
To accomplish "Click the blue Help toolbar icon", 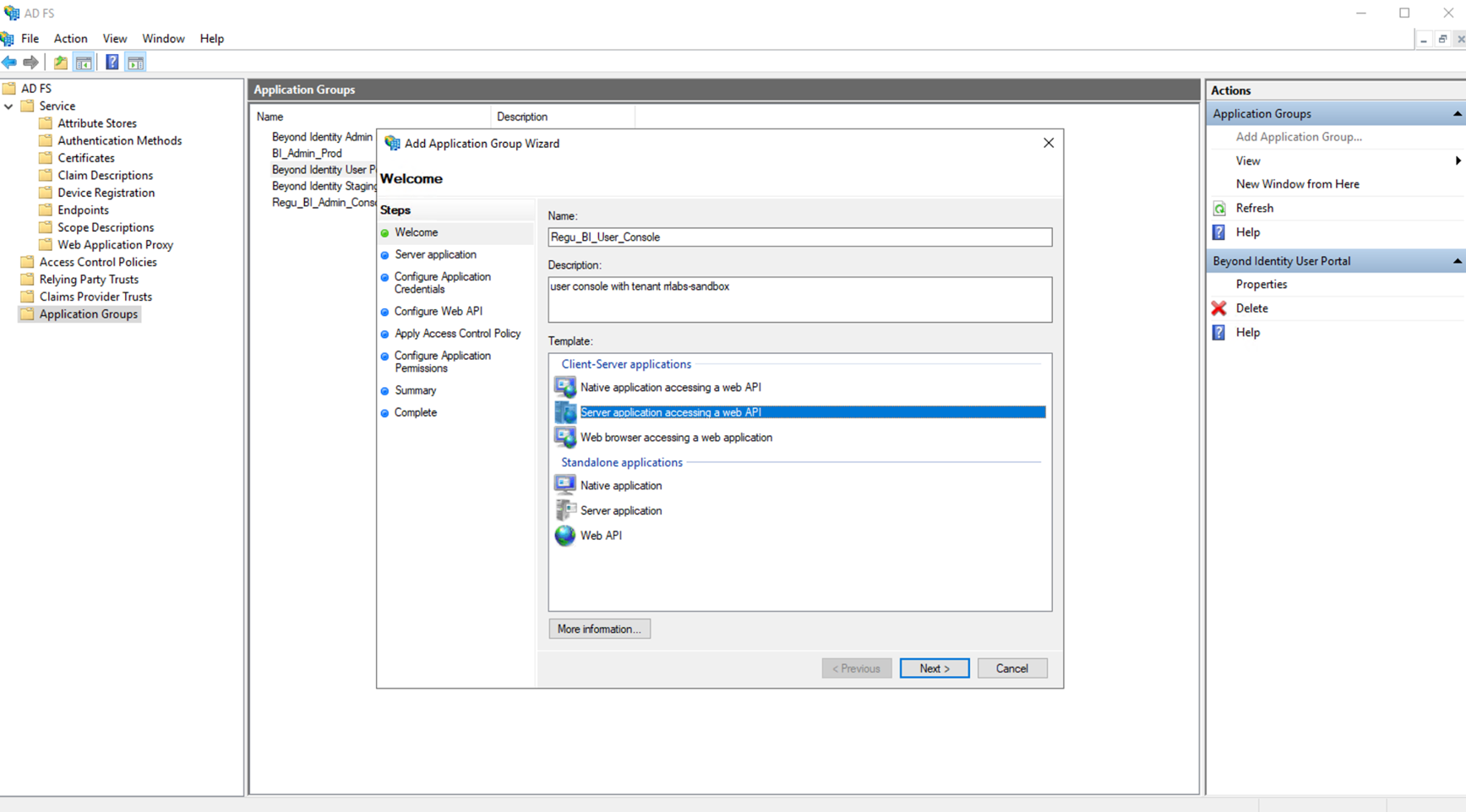I will pos(112,63).
